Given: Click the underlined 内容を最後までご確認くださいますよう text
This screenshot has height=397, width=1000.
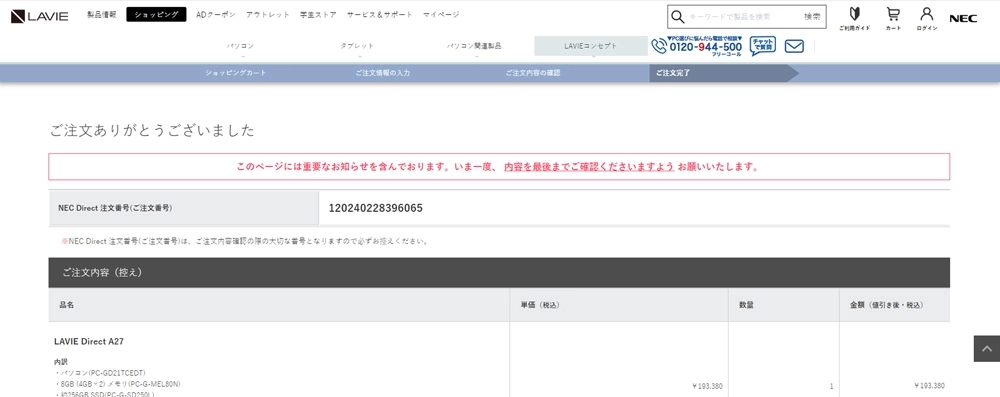Looking at the screenshot, I should pos(589,167).
